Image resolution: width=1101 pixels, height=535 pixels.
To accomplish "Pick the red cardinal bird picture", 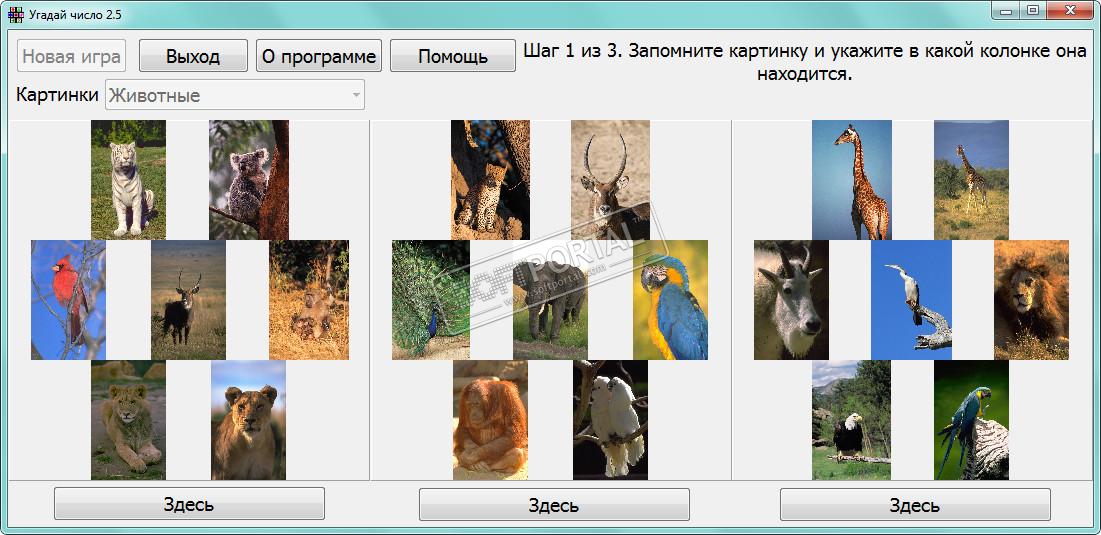I will [68, 300].
